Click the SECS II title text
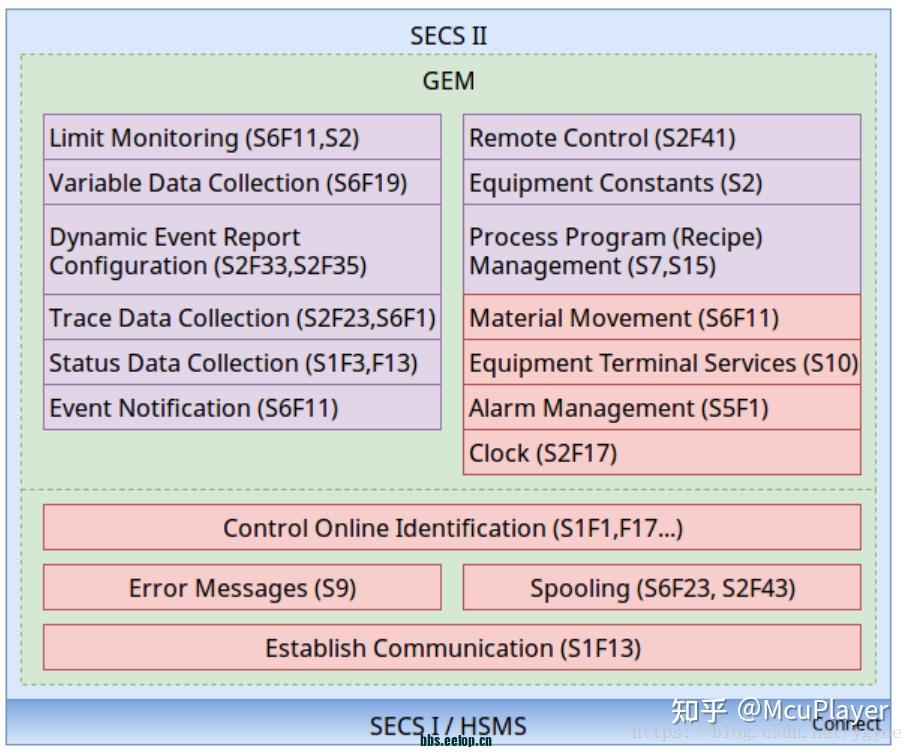The image size is (913, 752). click(448, 36)
